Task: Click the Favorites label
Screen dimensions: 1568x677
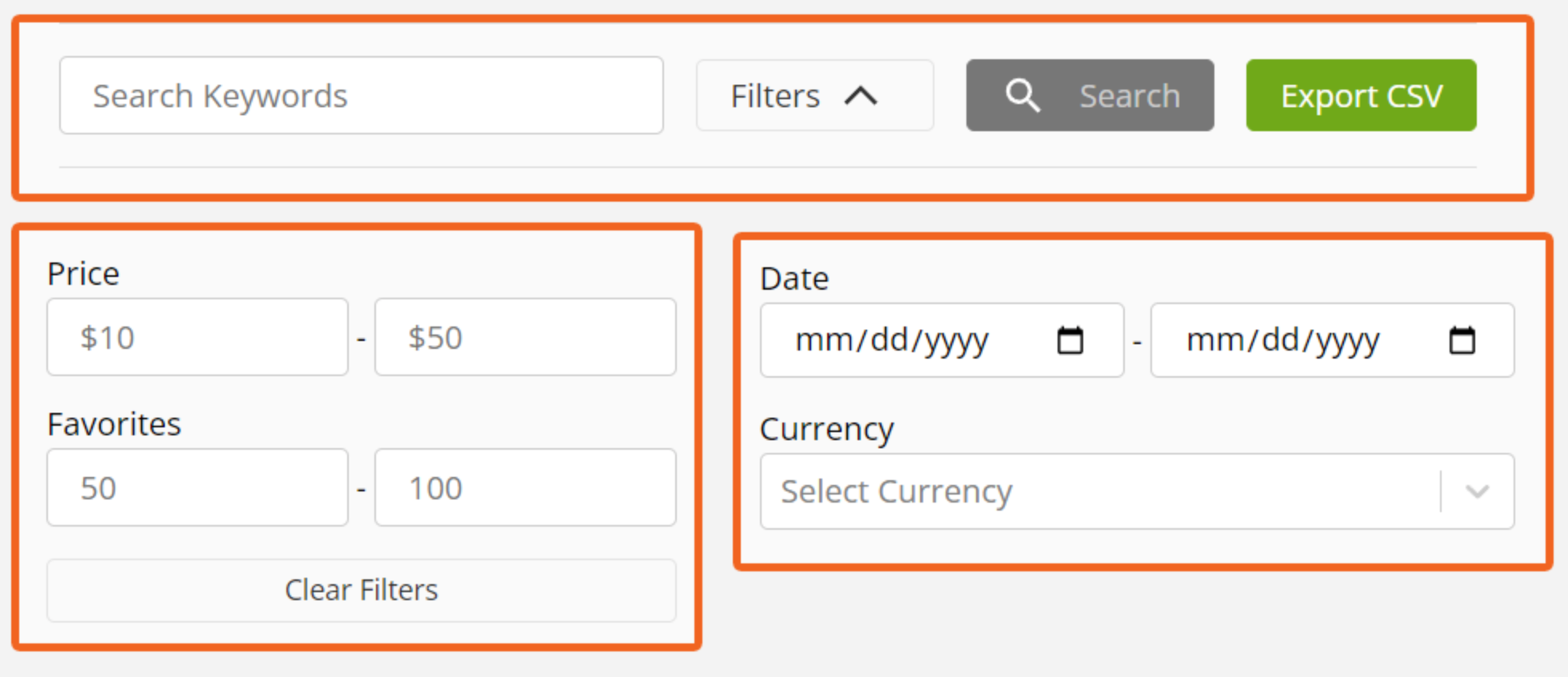Action: coord(114,424)
